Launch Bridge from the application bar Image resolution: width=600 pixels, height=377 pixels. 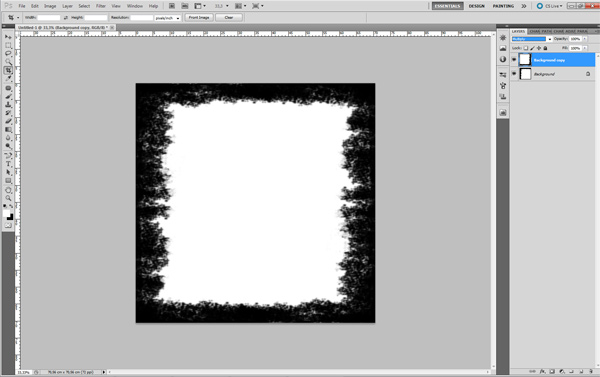click(172, 6)
